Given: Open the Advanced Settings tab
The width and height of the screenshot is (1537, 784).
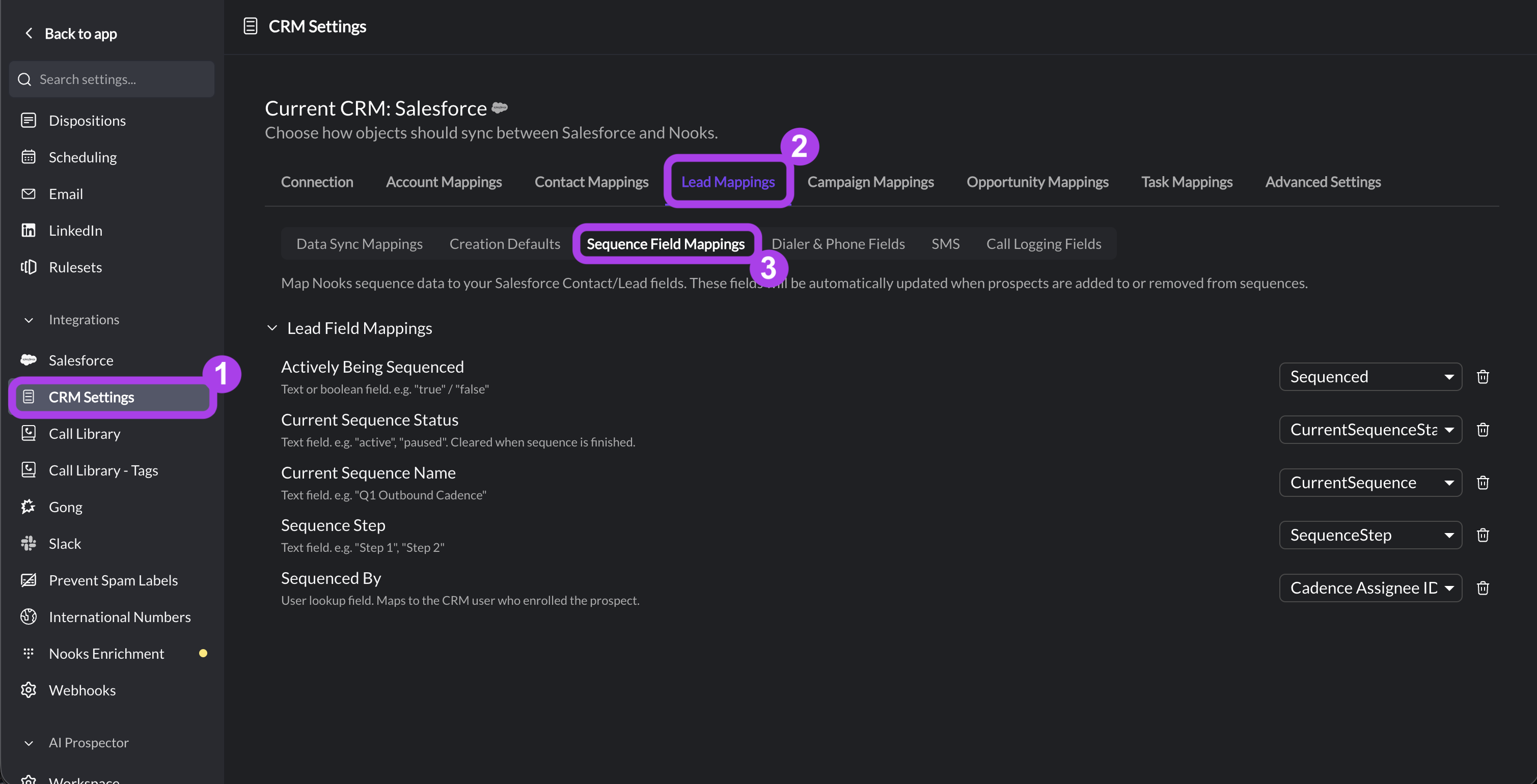Looking at the screenshot, I should click(x=1323, y=182).
